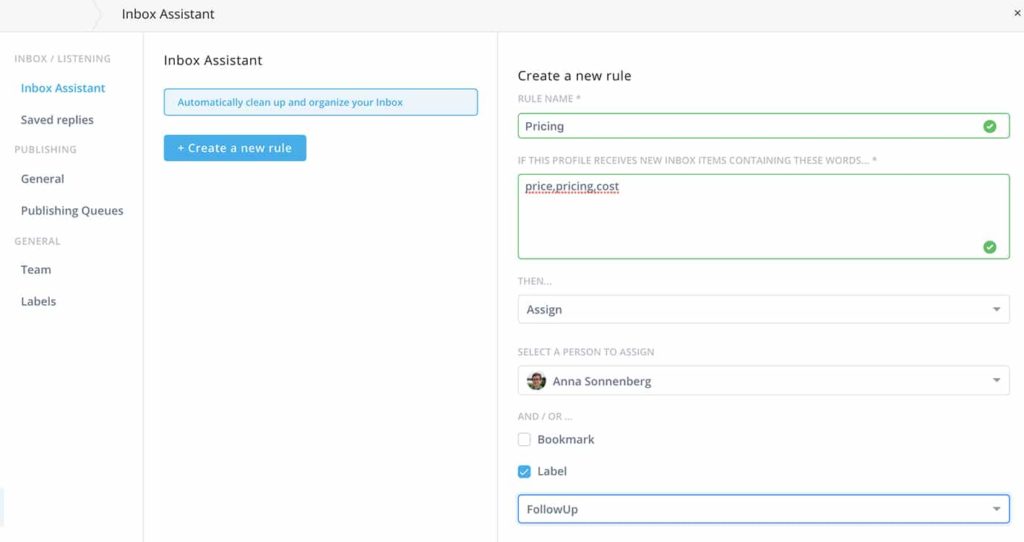Go to General publishing settings
The width and height of the screenshot is (1024, 542).
42,179
